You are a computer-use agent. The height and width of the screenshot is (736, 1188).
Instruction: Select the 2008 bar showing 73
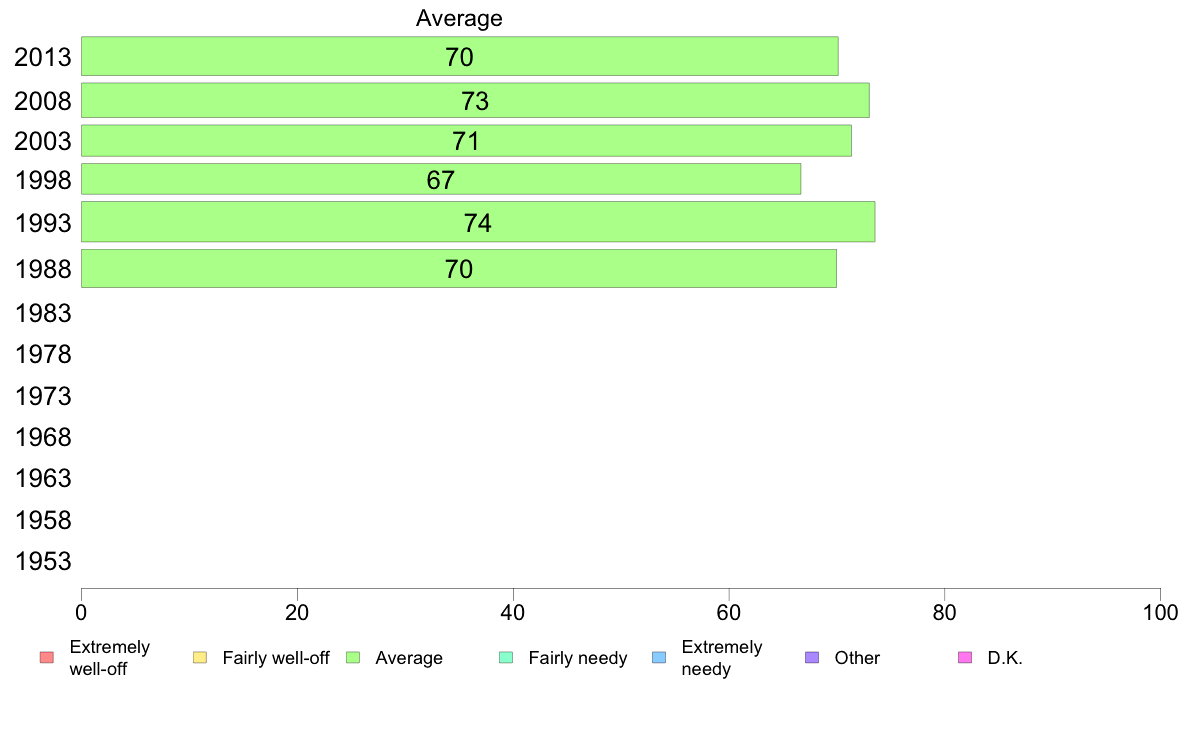(475, 100)
